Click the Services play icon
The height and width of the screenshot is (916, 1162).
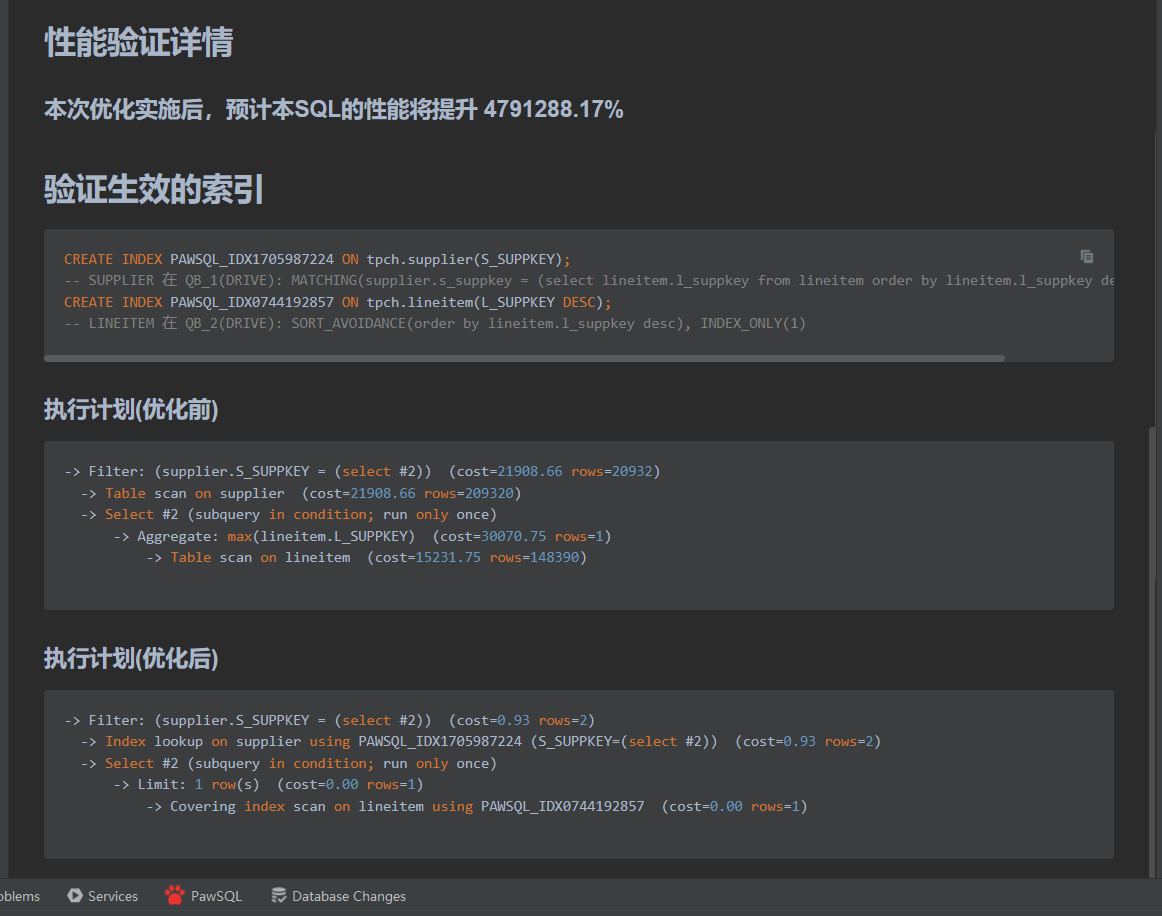click(x=75, y=895)
